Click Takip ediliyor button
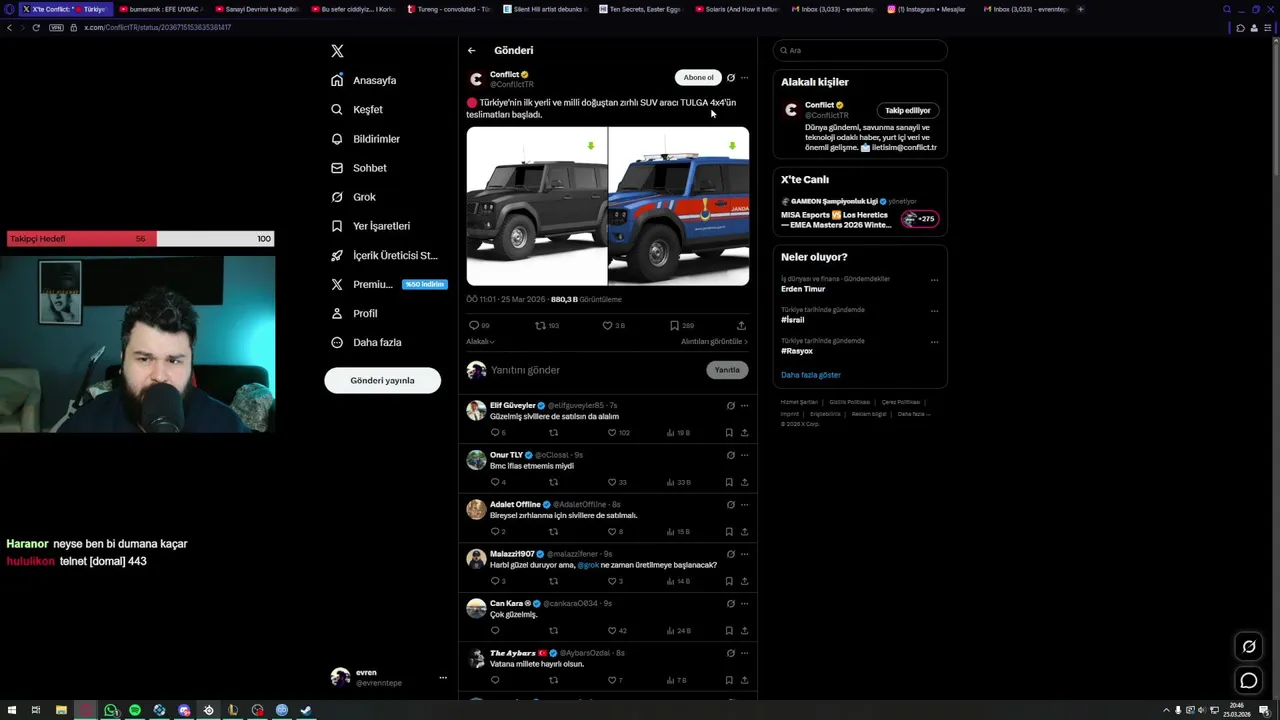Image resolution: width=1280 pixels, height=720 pixels. tap(907, 111)
